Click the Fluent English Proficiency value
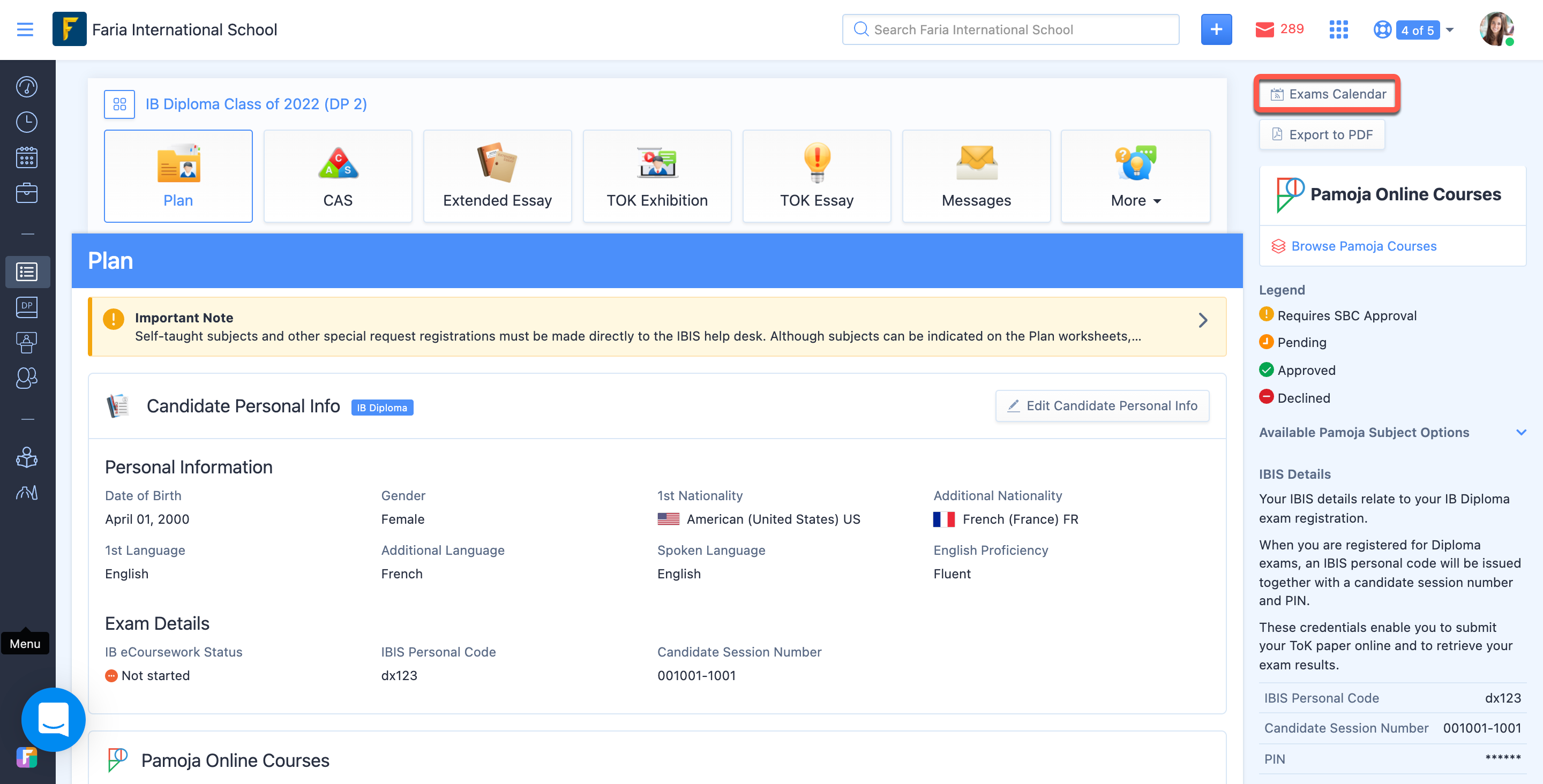The height and width of the screenshot is (784, 1543). (952, 574)
